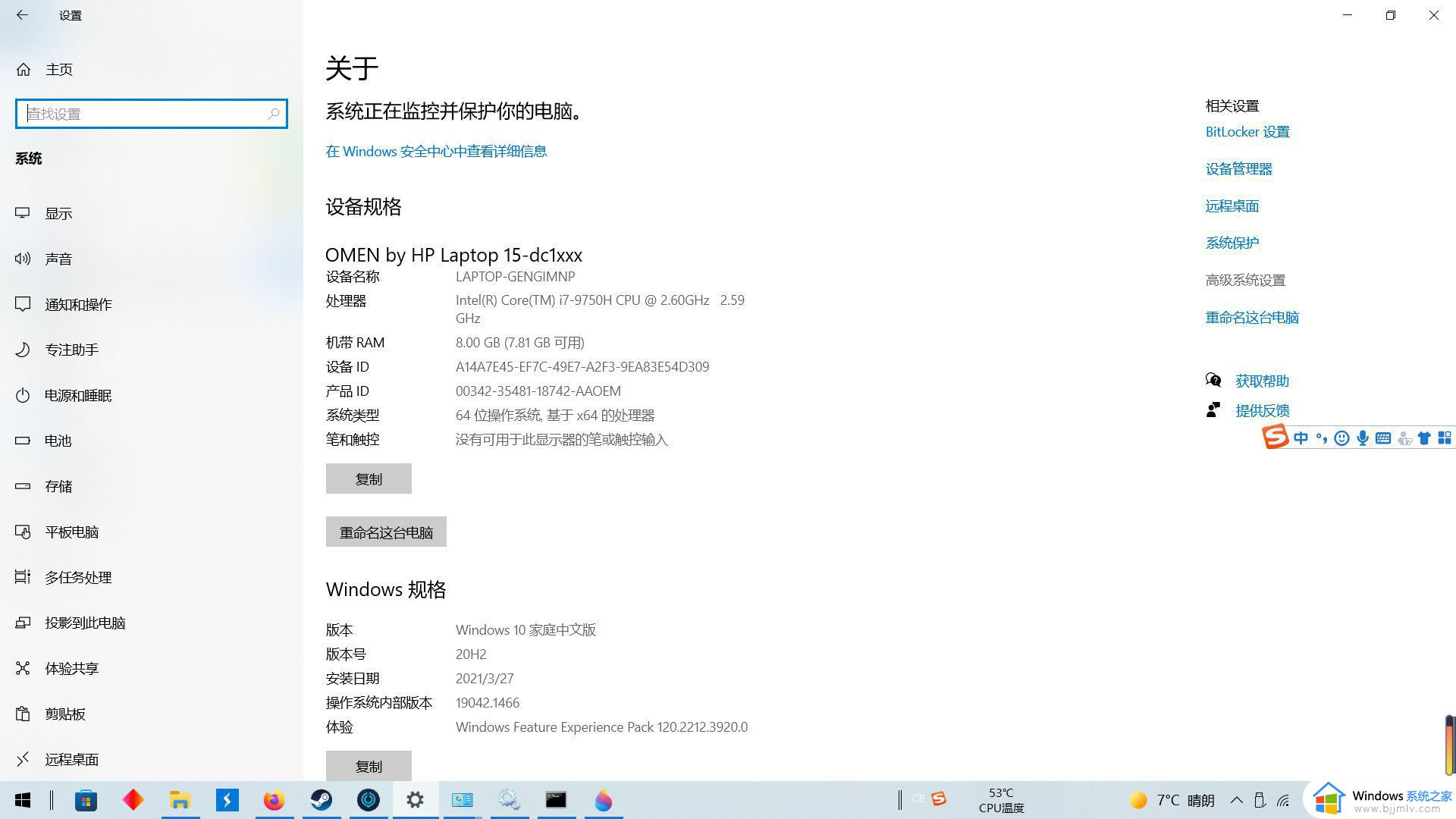Launch Firefox from taskbar
Image resolution: width=1456 pixels, height=819 pixels.
274,800
